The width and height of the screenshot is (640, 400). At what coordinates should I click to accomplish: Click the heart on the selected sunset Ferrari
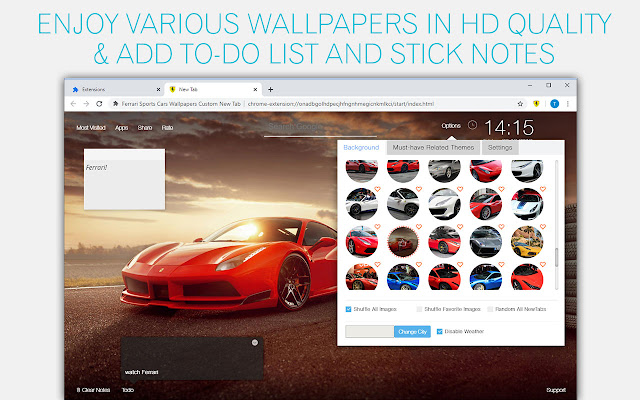pyautogui.click(x=419, y=227)
